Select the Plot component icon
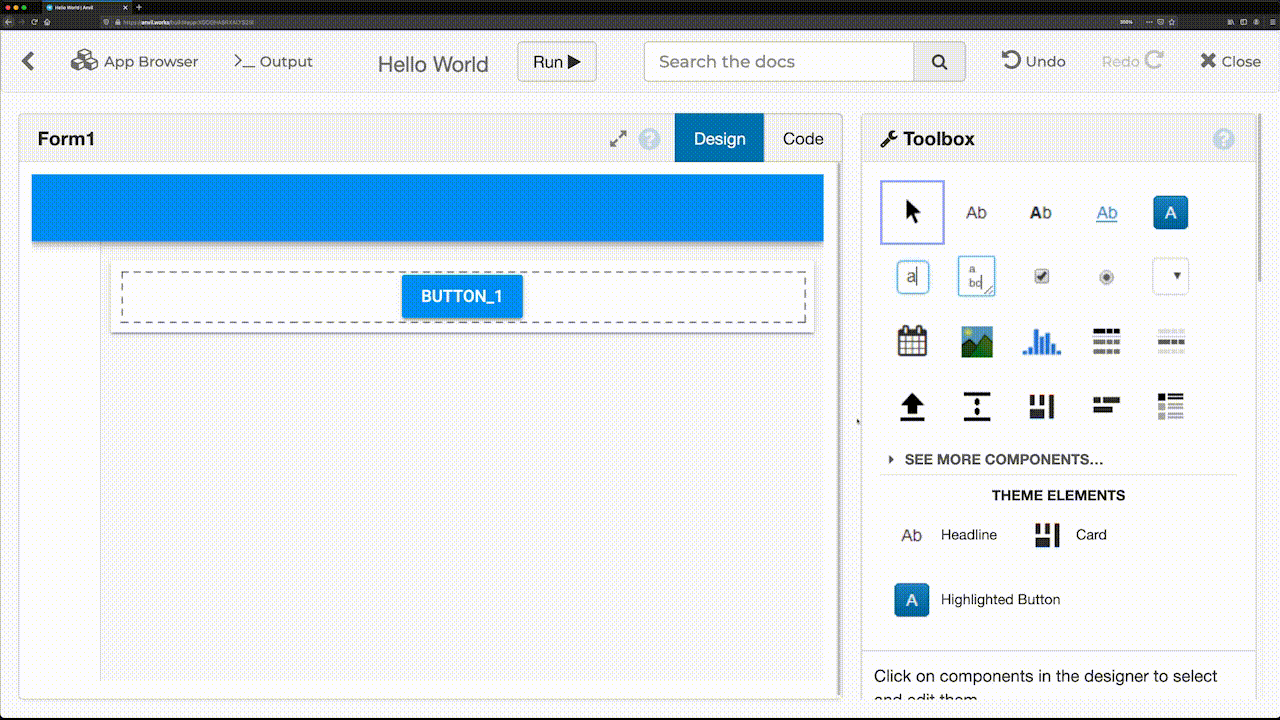Image resolution: width=1280 pixels, height=720 pixels. coord(1041,340)
